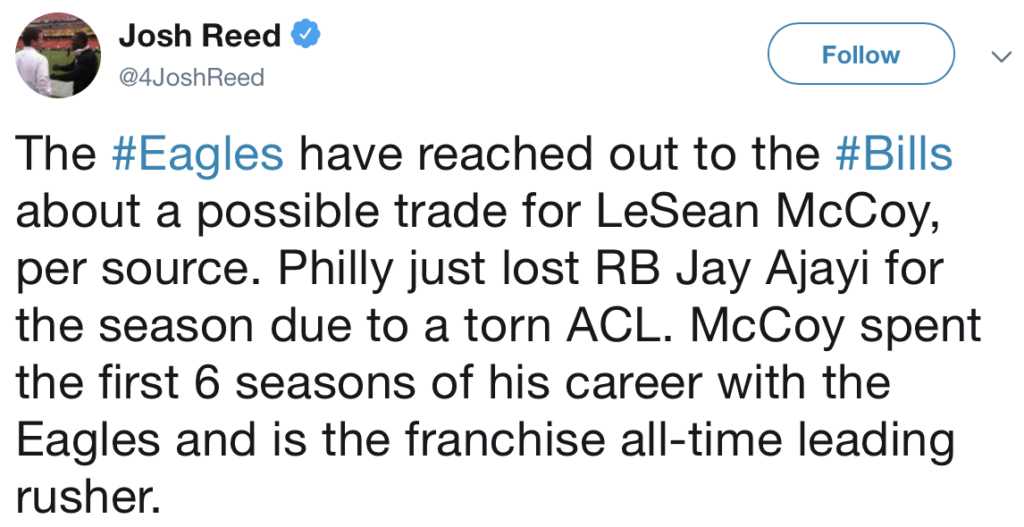This screenshot has height=527, width=1024.
Task: Select the @4JoshReed handle
Action: pyautogui.click(x=192, y=76)
